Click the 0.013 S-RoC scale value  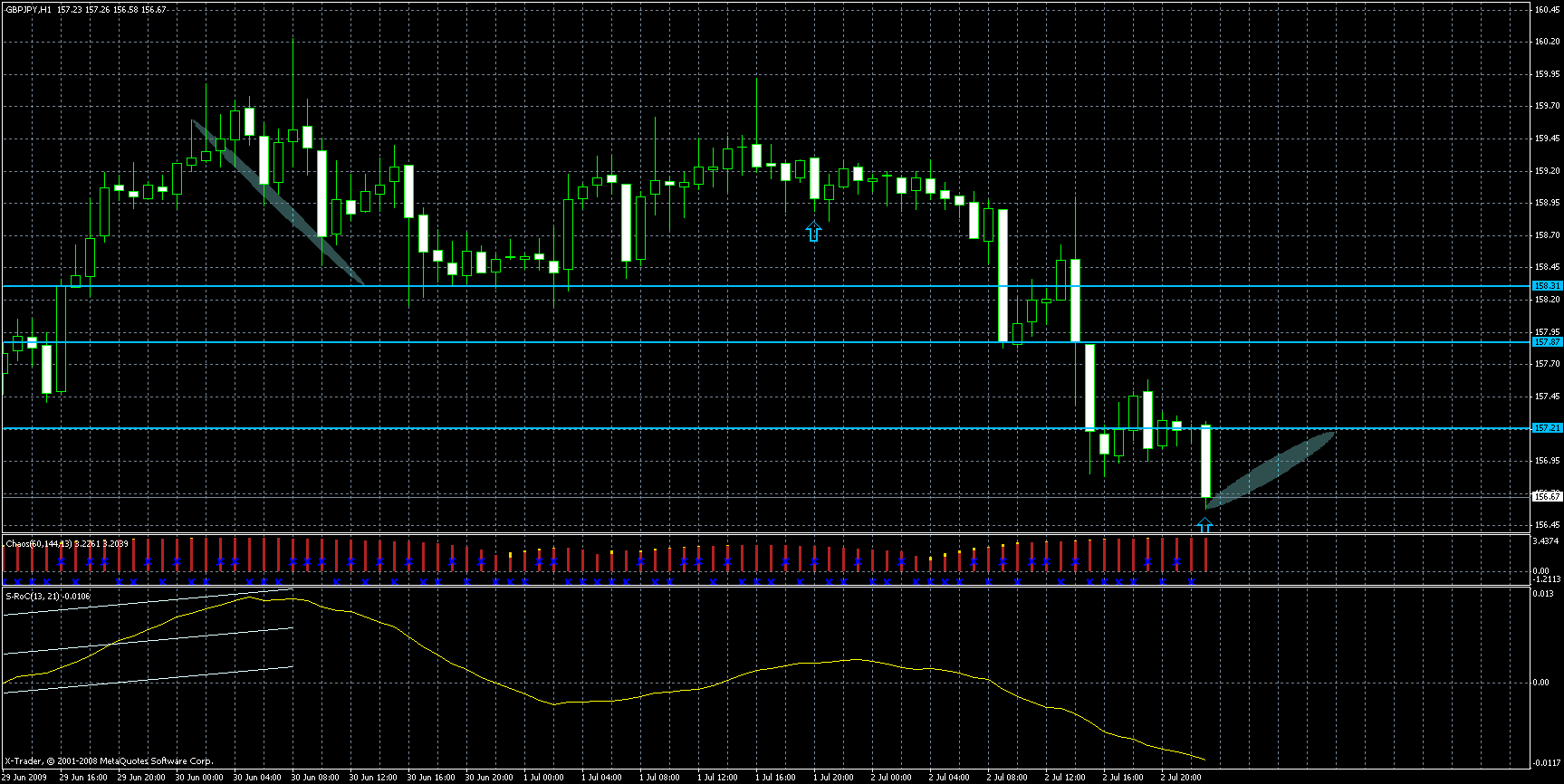click(x=1545, y=594)
